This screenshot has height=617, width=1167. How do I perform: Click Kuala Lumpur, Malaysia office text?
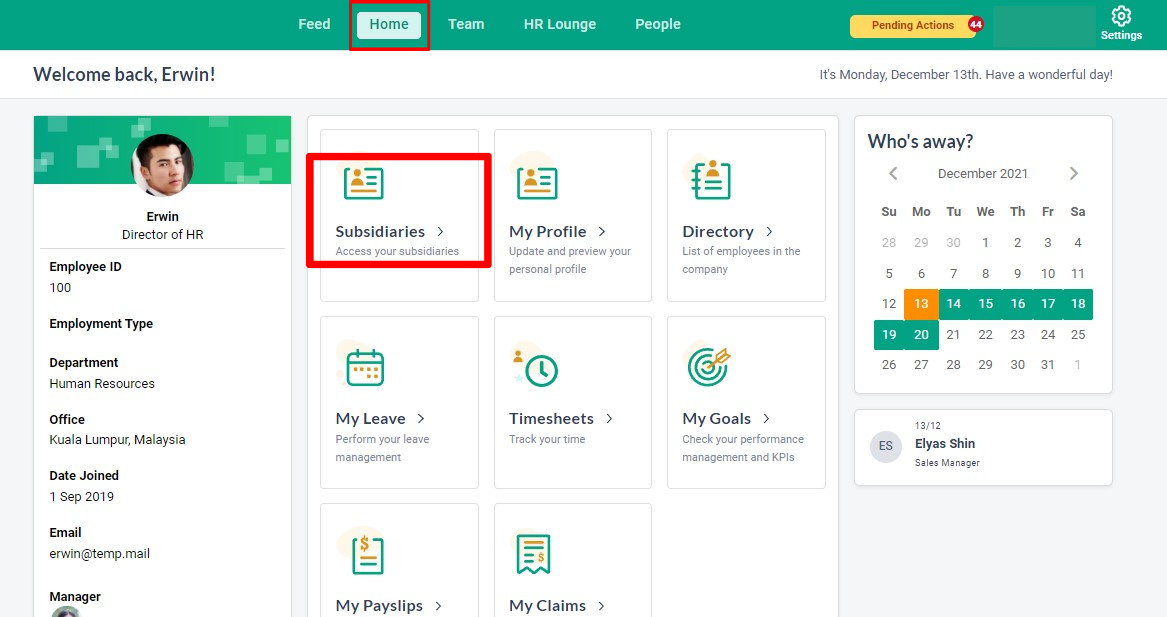[118, 439]
